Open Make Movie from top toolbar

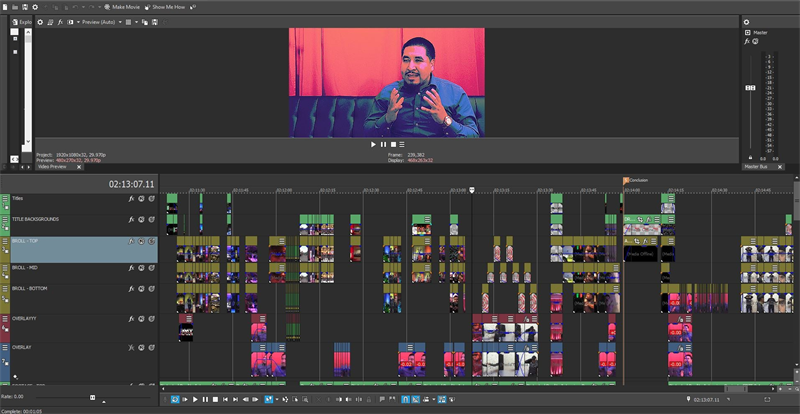coord(123,6)
